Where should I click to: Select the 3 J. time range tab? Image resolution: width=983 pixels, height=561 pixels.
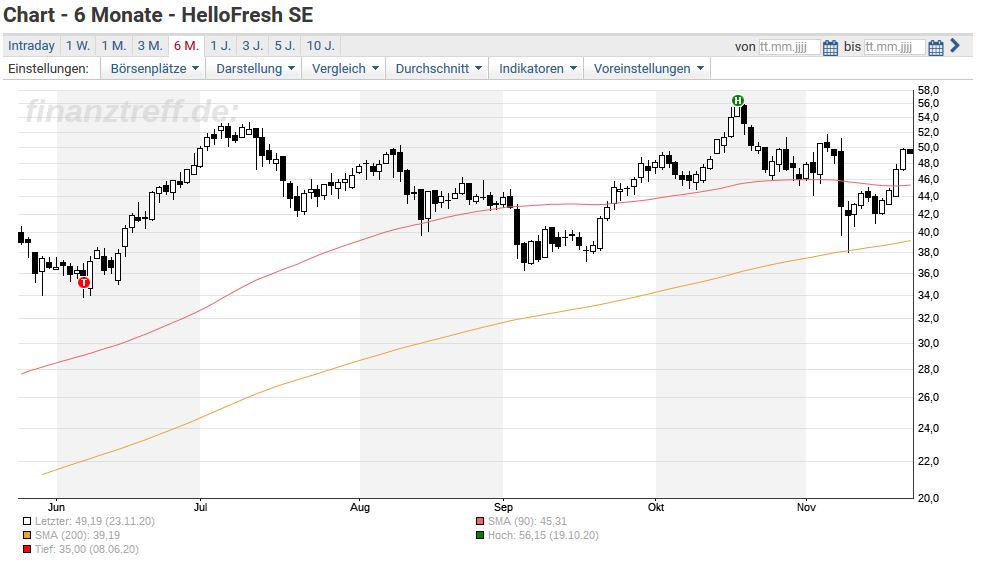coord(253,46)
